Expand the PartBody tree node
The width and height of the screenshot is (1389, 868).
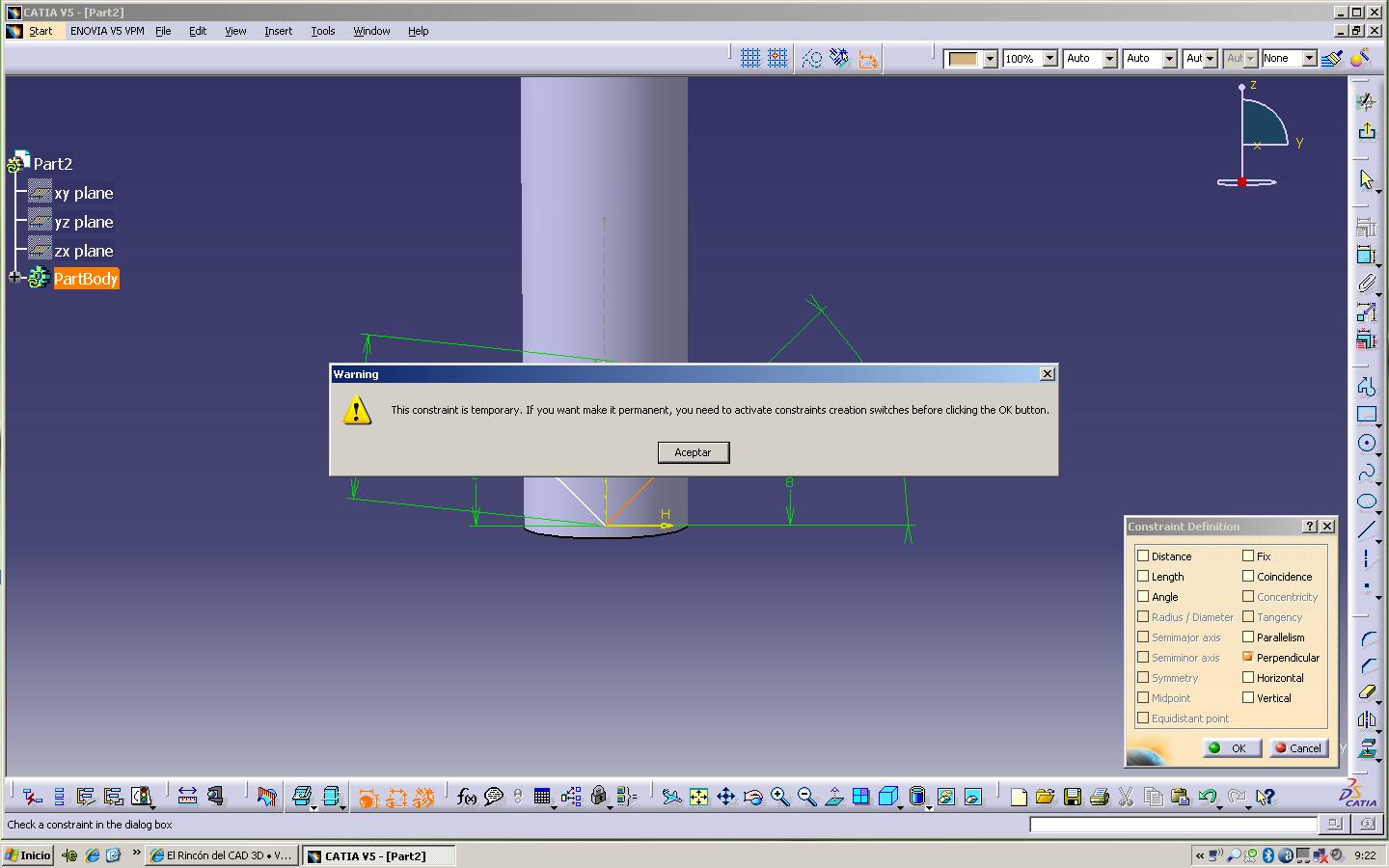tap(14, 278)
